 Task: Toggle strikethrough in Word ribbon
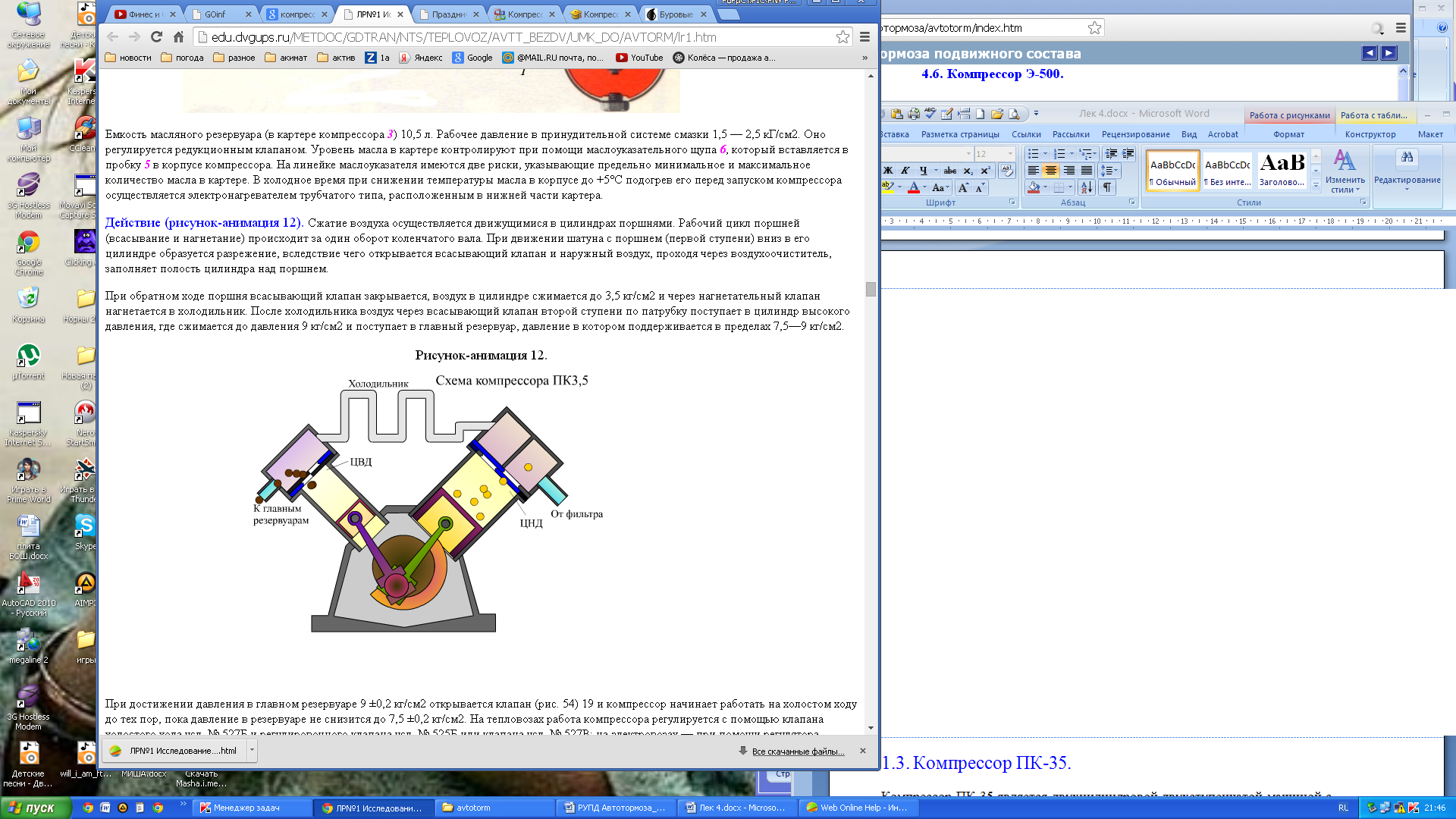click(x=950, y=171)
